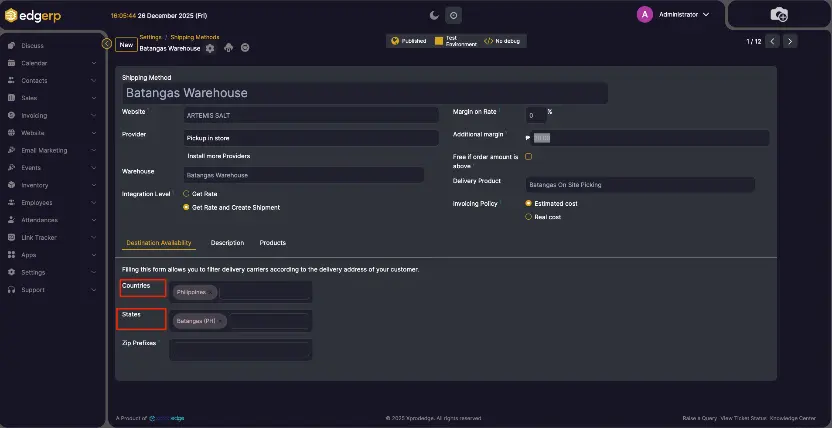The width and height of the screenshot is (832, 428).
Task: Open the Provider dropdown field
Action: click(x=311, y=138)
